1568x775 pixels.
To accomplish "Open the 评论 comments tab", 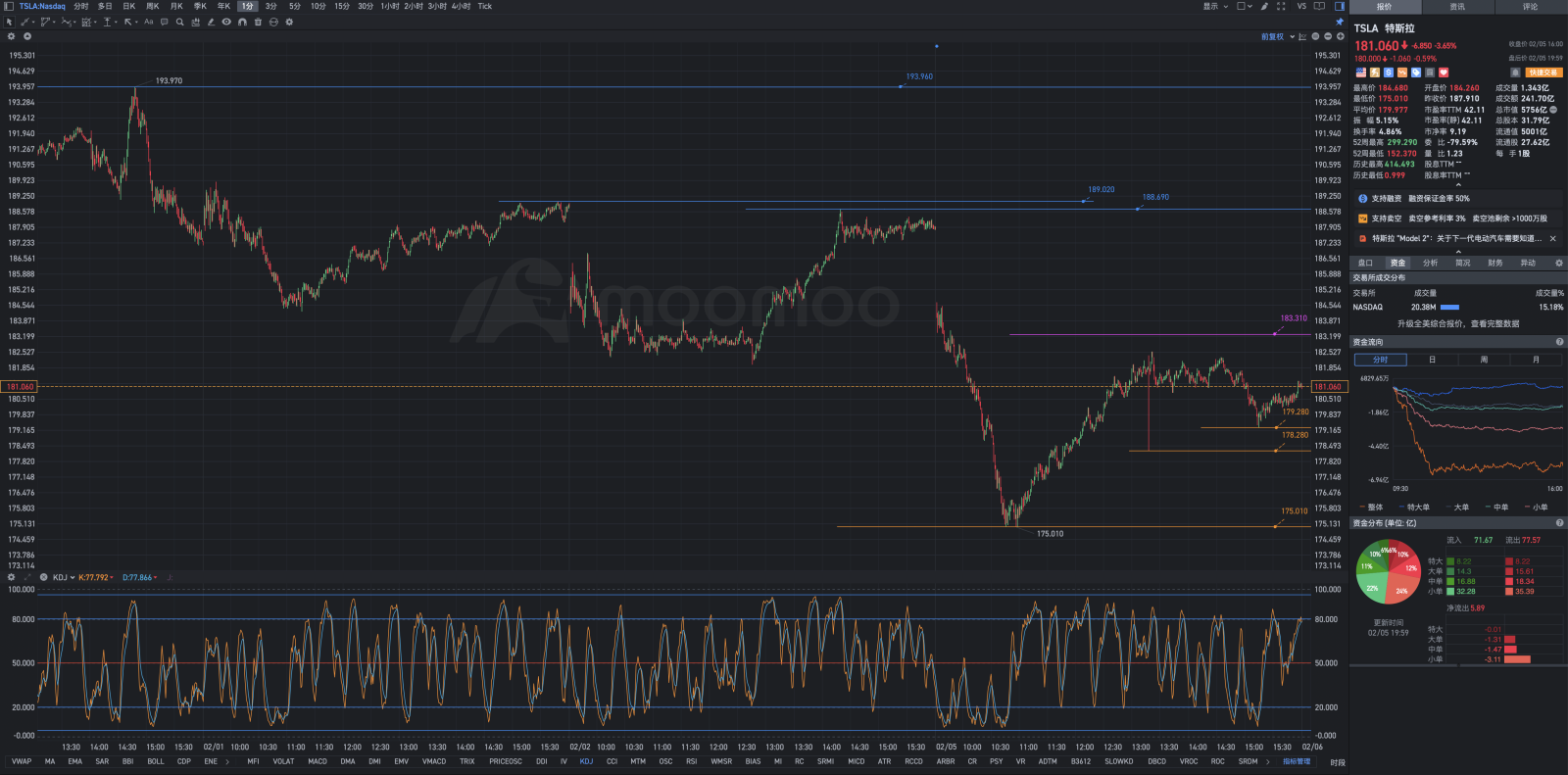I will pyautogui.click(x=1530, y=7).
